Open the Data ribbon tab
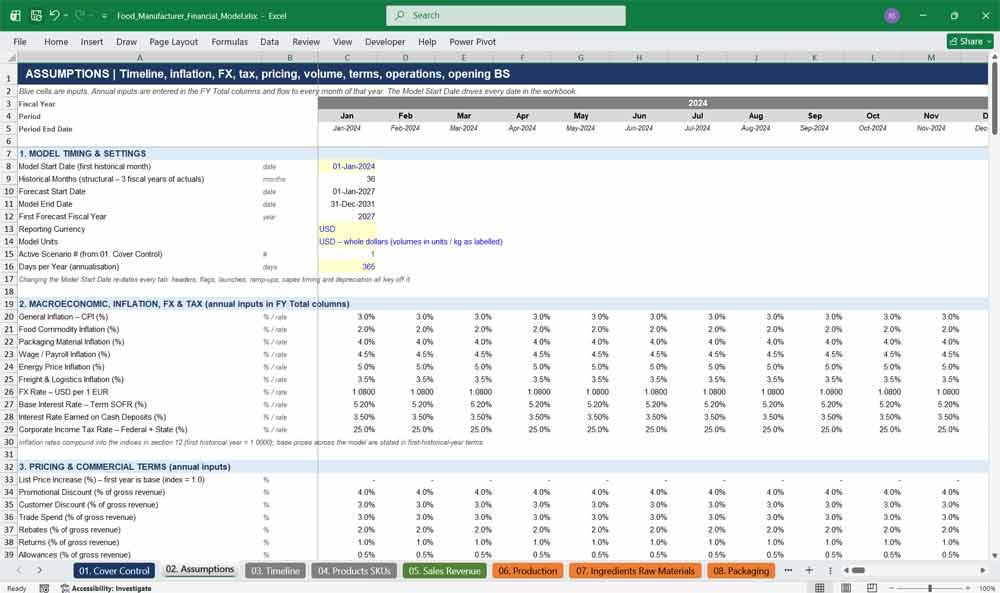The height and width of the screenshot is (593, 1000). tap(269, 41)
